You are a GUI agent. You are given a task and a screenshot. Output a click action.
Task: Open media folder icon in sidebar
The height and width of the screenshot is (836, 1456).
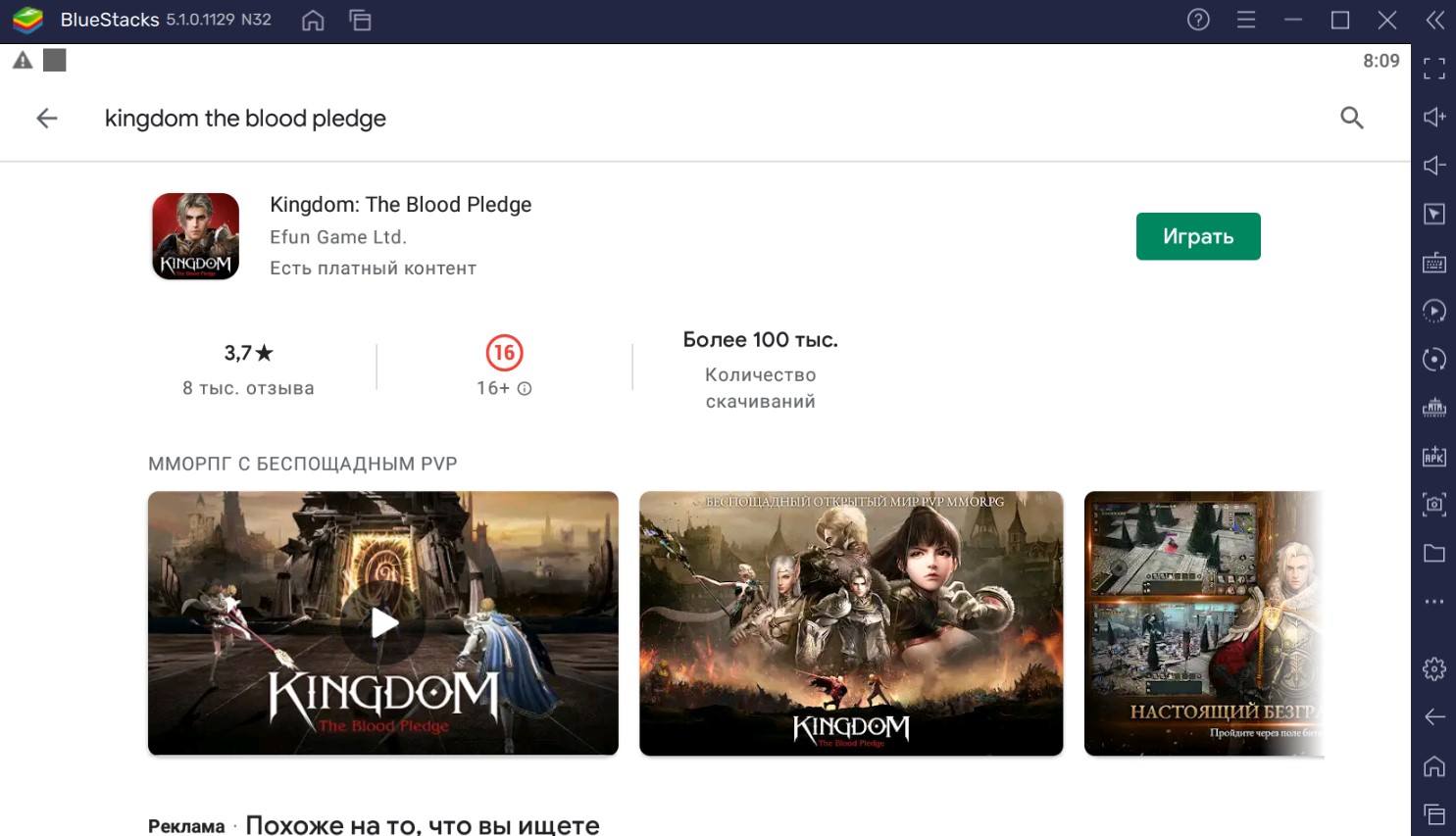click(1434, 553)
